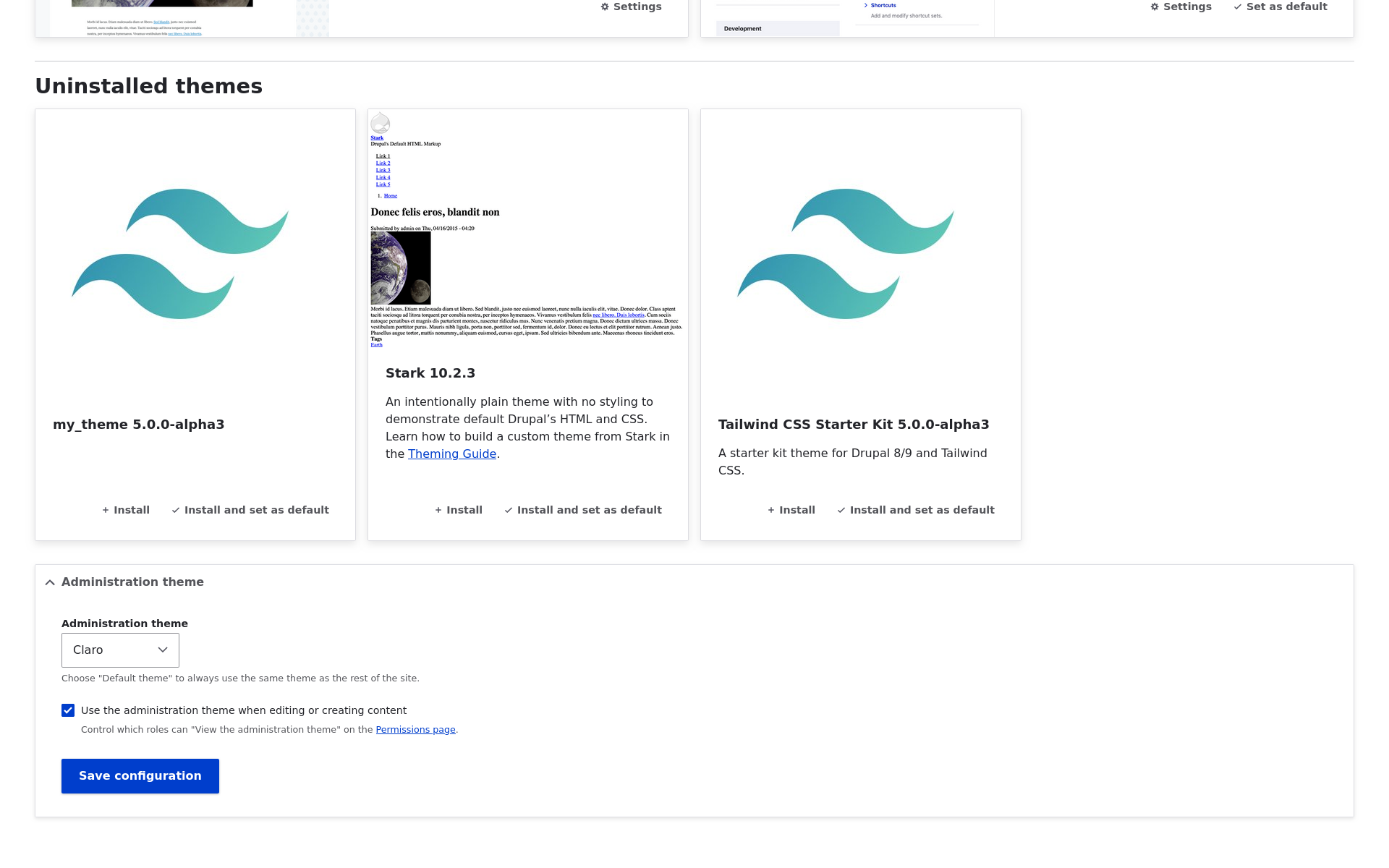Image resolution: width=1389 pixels, height=868 pixels.
Task: Click Save configuration button
Action: point(140,776)
